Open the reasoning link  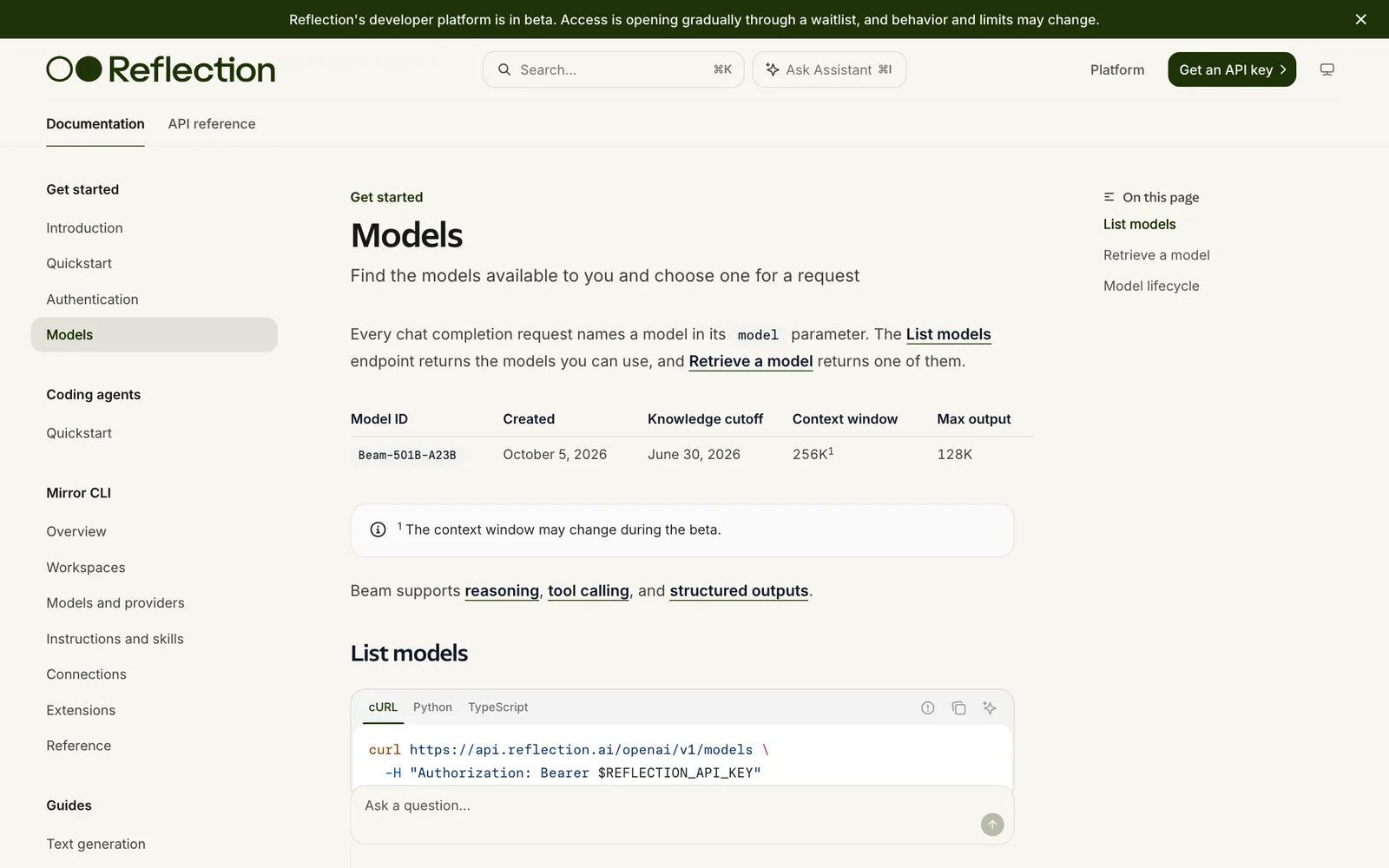point(502,591)
